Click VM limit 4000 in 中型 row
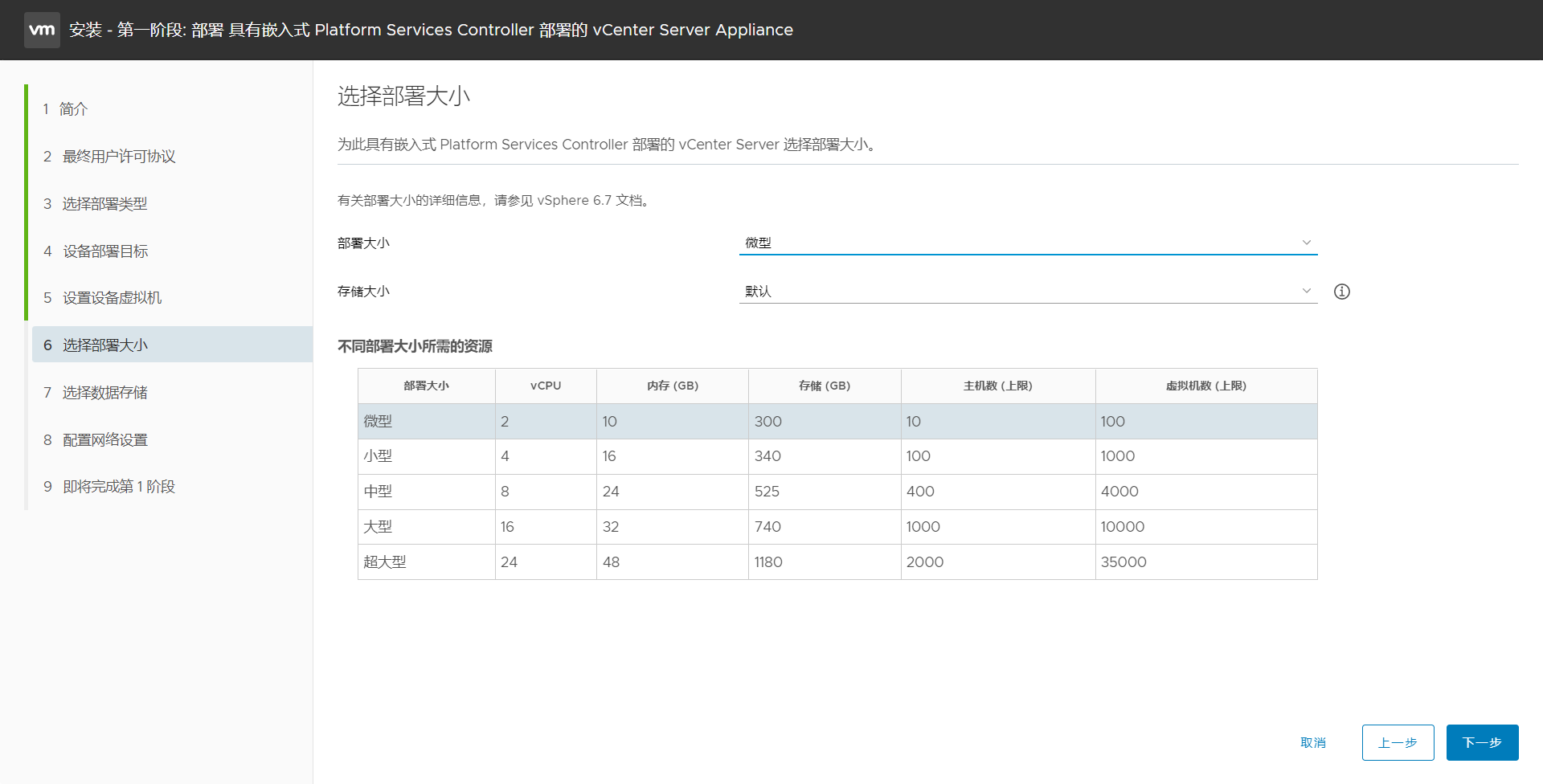Image resolution: width=1543 pixels, height=784 pixels. [x=1119, y=491]
